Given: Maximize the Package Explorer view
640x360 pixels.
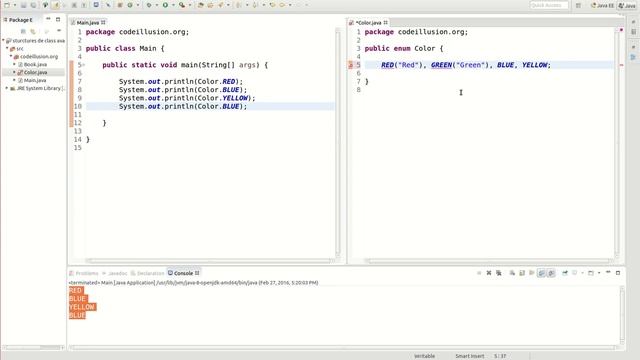Looking at the screenshot, I should [58, 19].
